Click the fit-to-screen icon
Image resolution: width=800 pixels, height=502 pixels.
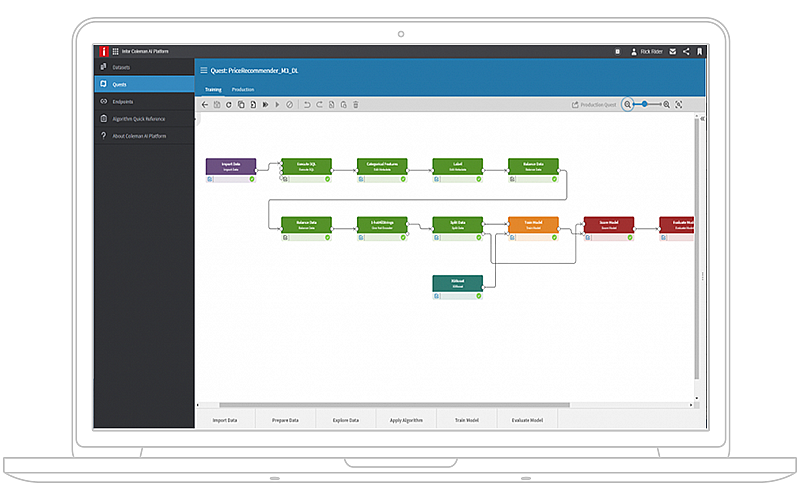point(679,105)
